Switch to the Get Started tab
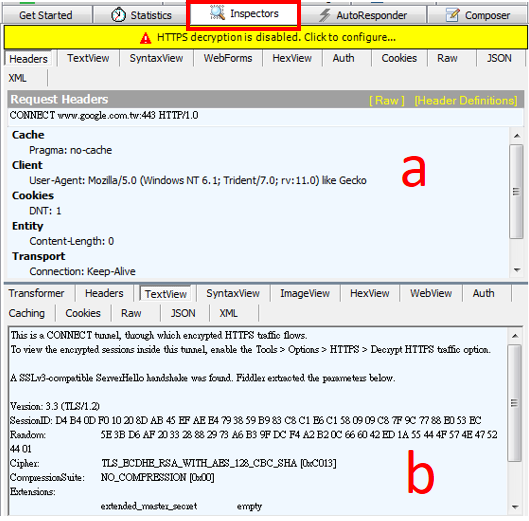 46,16
